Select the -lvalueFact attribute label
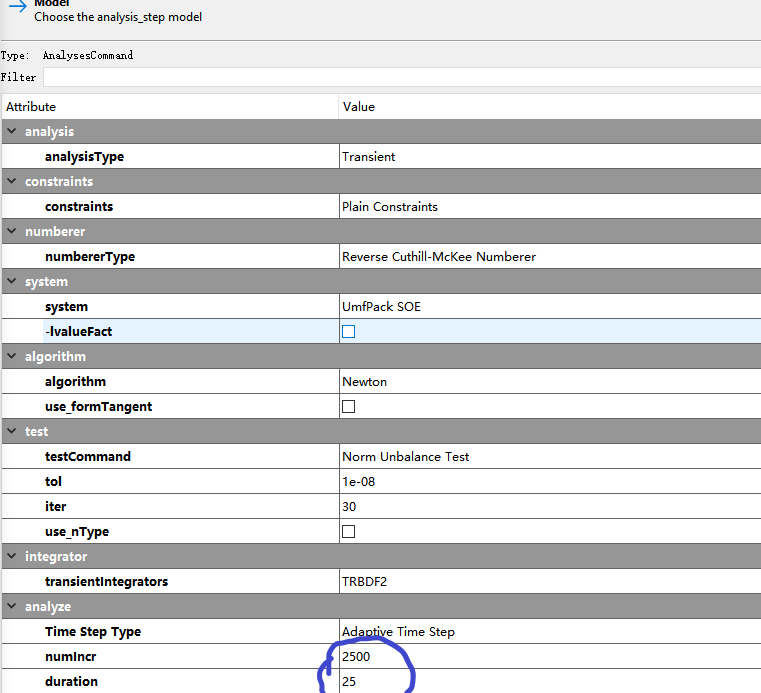This screenshot has width=761, height=693. click(x=79, y=331)
